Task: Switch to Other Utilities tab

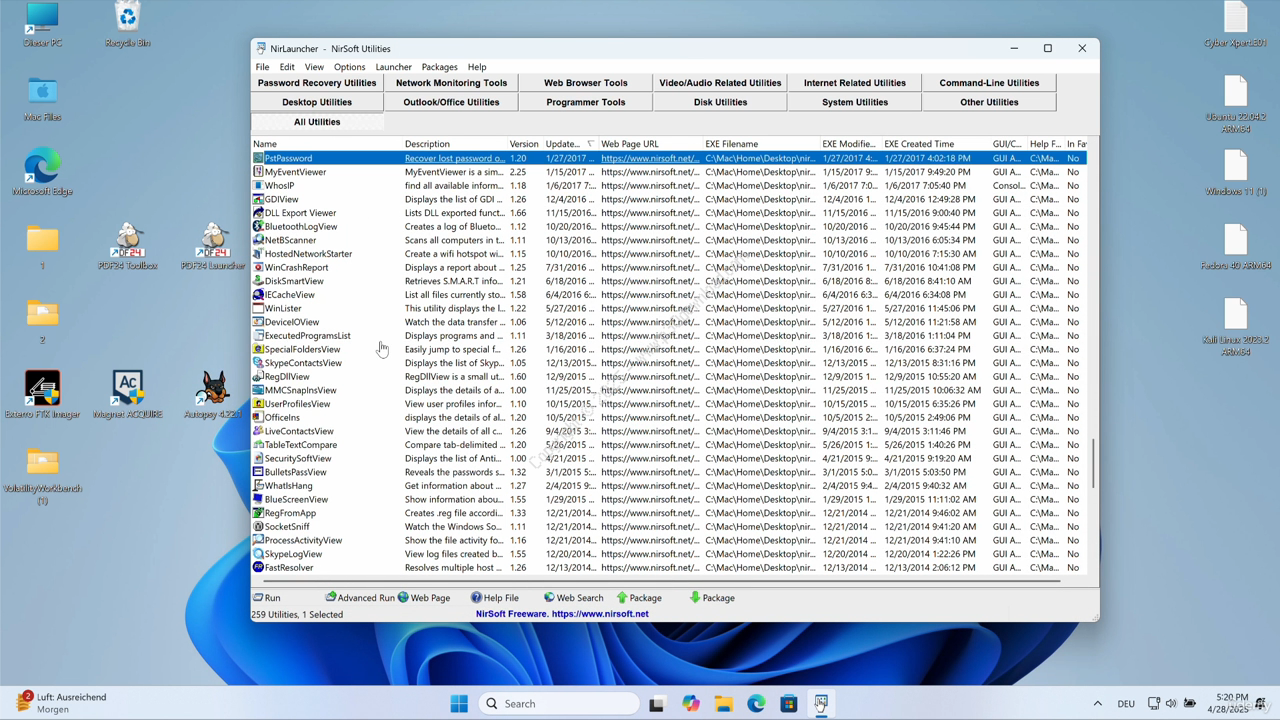Action: pyautogui.click(x=989, y=102)
